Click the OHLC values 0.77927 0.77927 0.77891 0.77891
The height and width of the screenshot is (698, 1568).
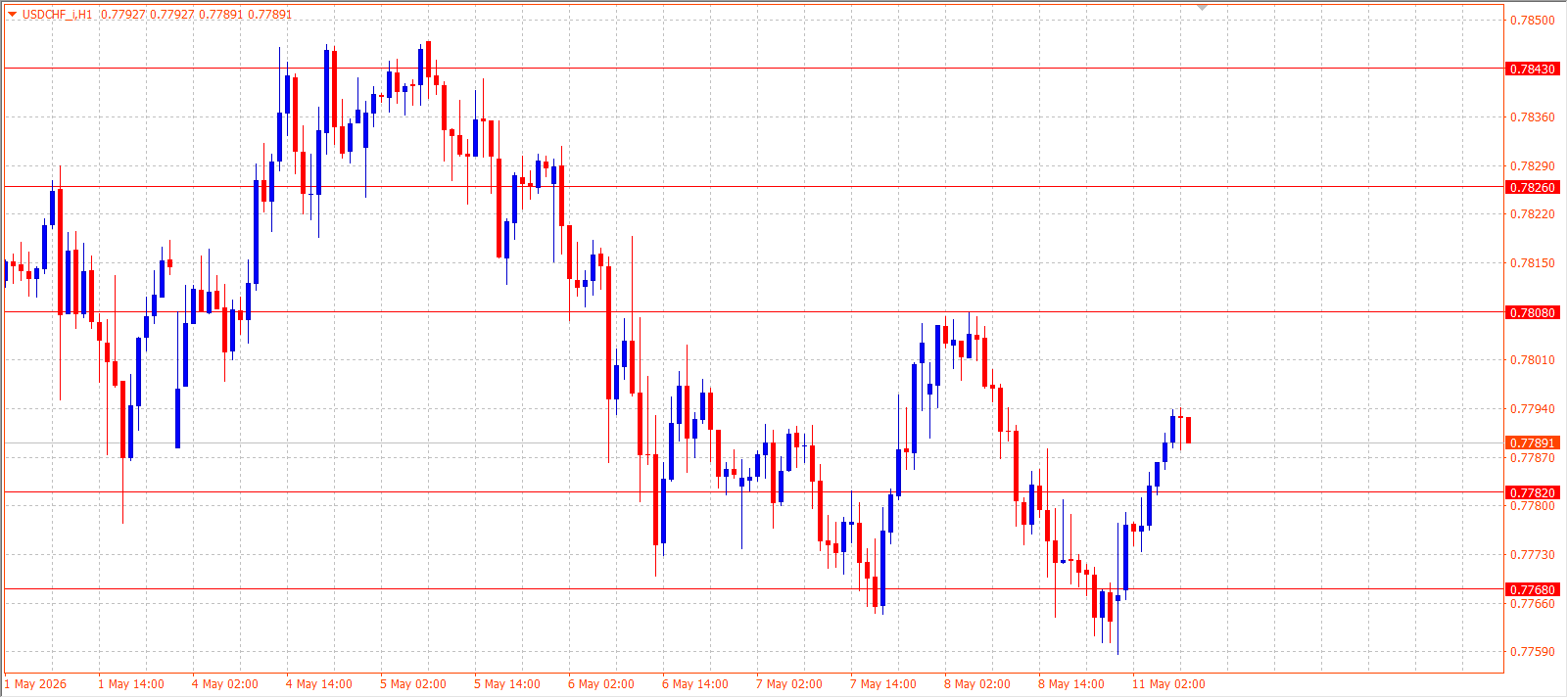pos(196,15)
